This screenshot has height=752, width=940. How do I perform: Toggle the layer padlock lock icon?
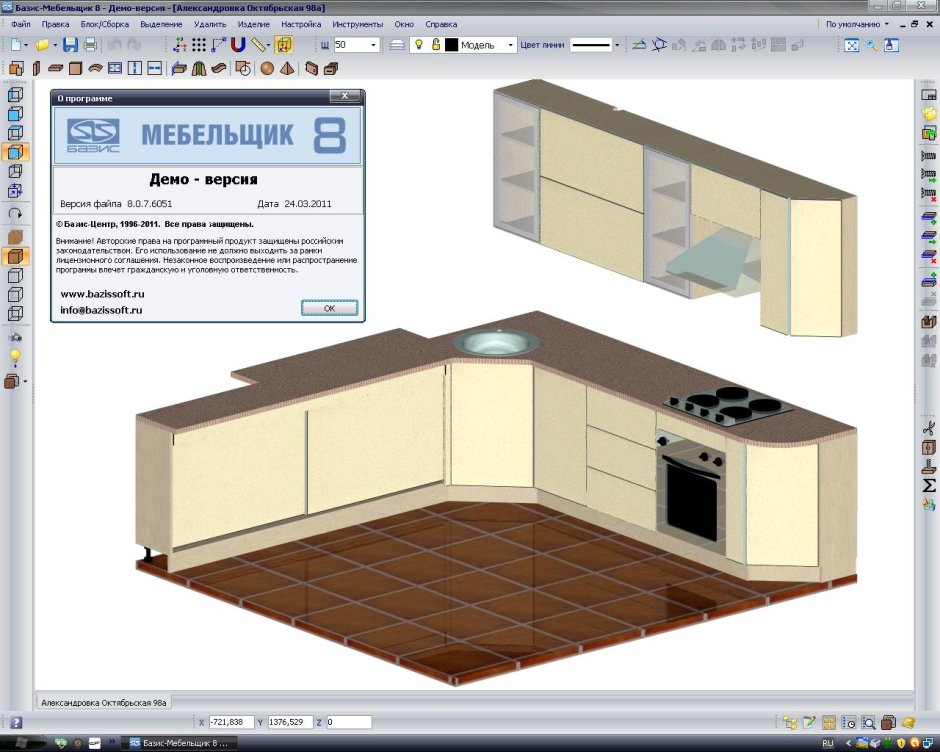pos(436,45)
